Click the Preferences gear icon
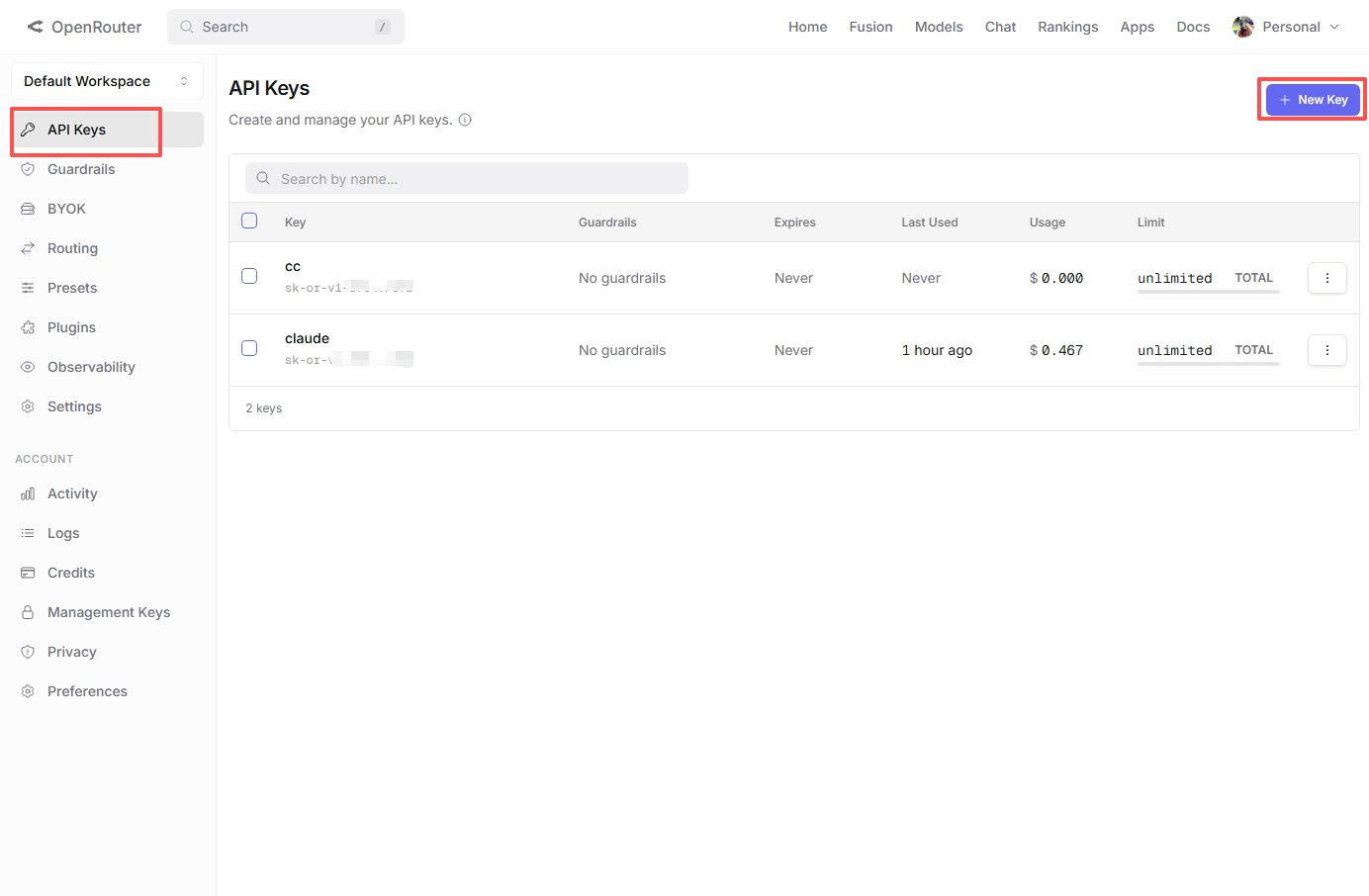Screen dimensions: 1369x896 click(x=28, y=691)
